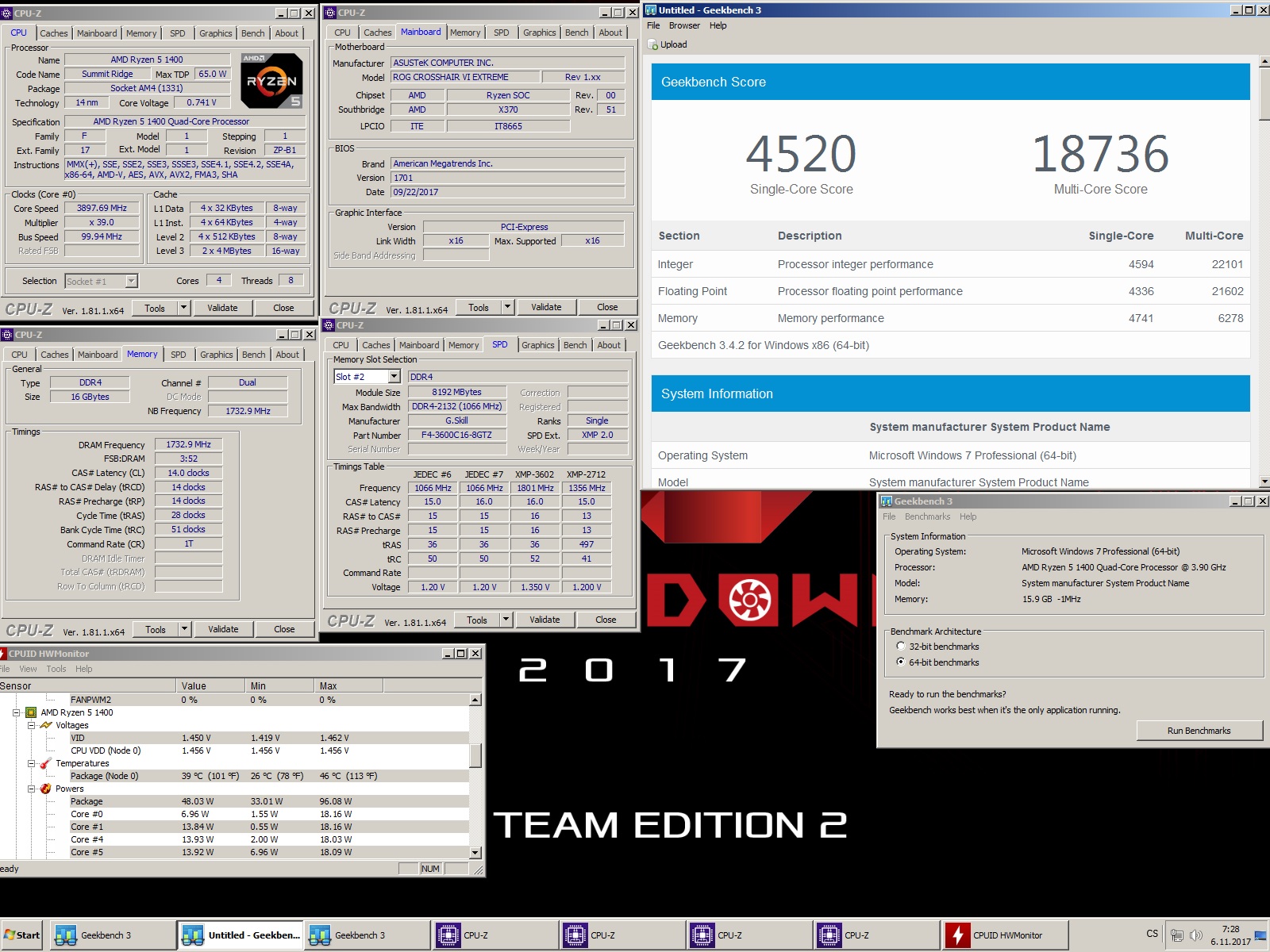1270x952 pixels.
Task: Click the Value column header in HWMonitor
Action: (210, 685)
